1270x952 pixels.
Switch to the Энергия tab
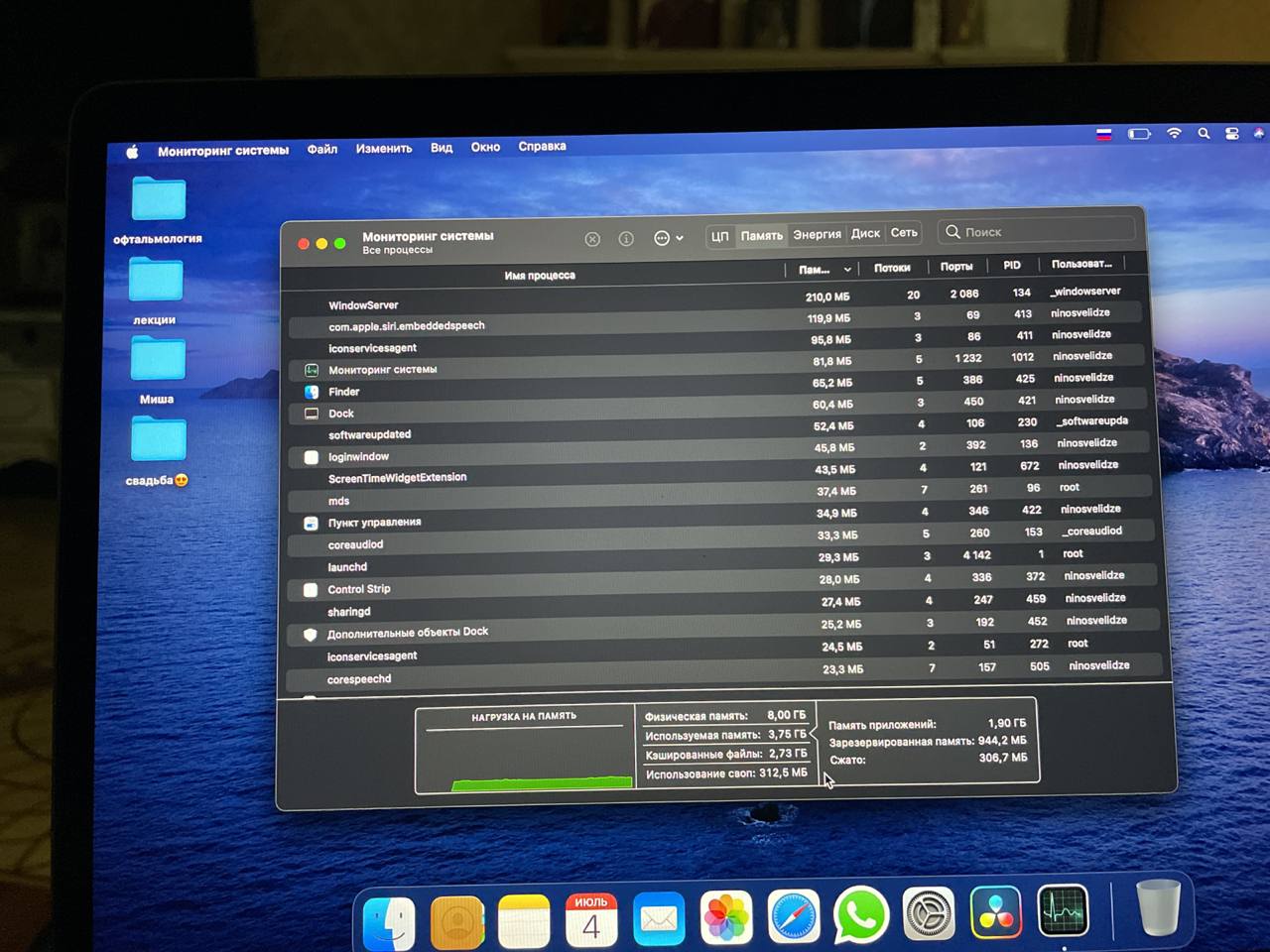click(x=817, y=234)
